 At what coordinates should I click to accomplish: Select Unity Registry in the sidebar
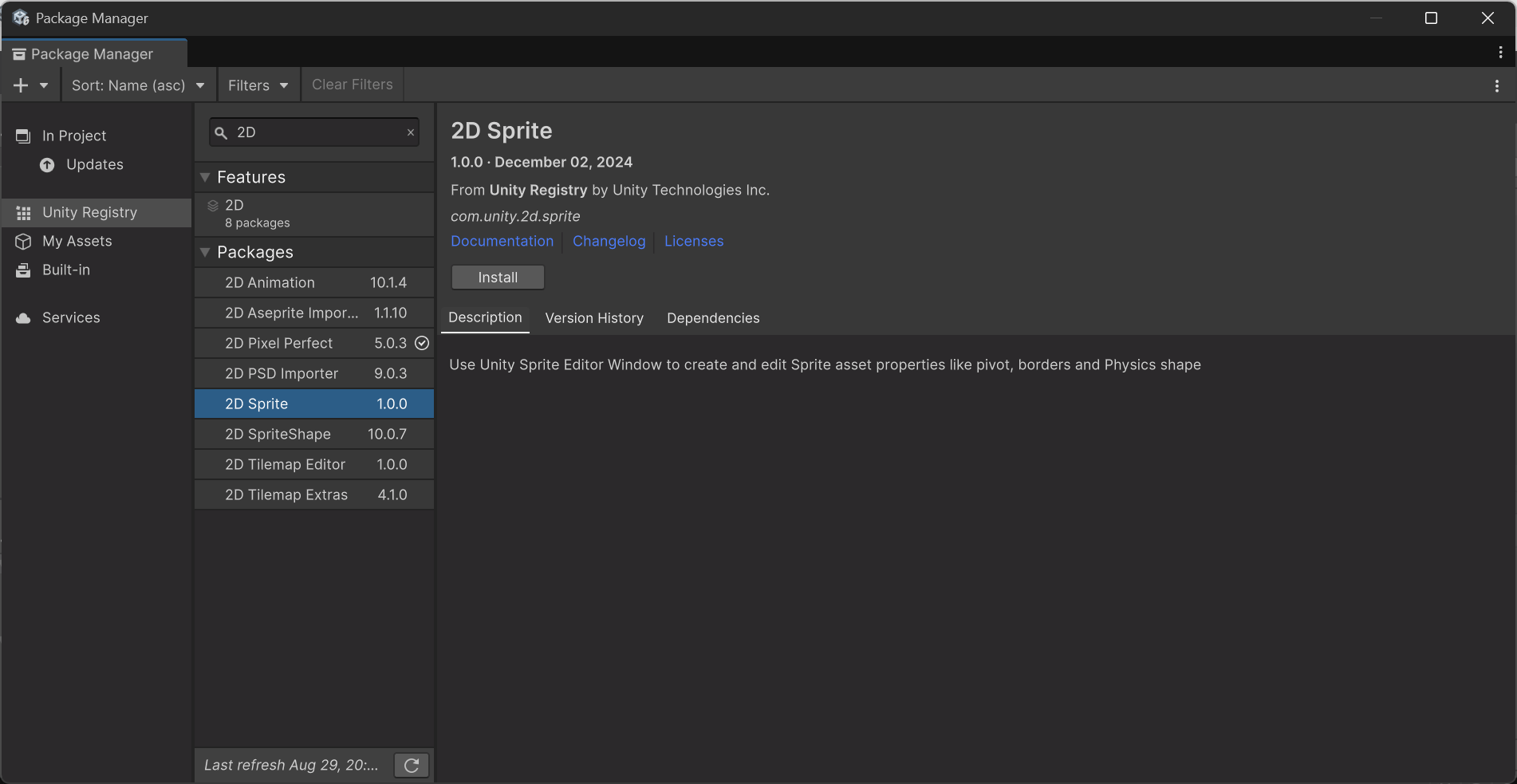(x=97, y=213)
